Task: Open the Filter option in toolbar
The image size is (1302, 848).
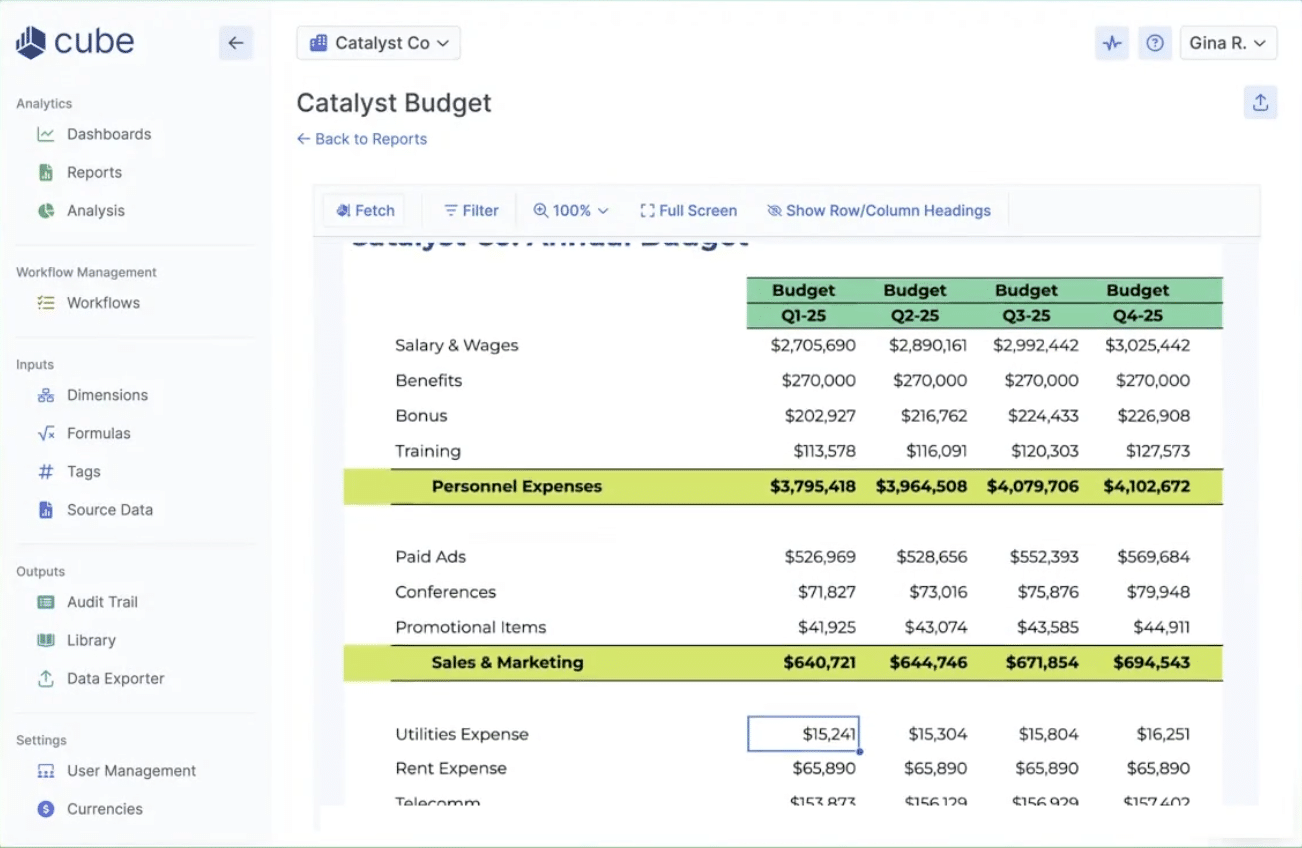Action: (x=471, y=211)
